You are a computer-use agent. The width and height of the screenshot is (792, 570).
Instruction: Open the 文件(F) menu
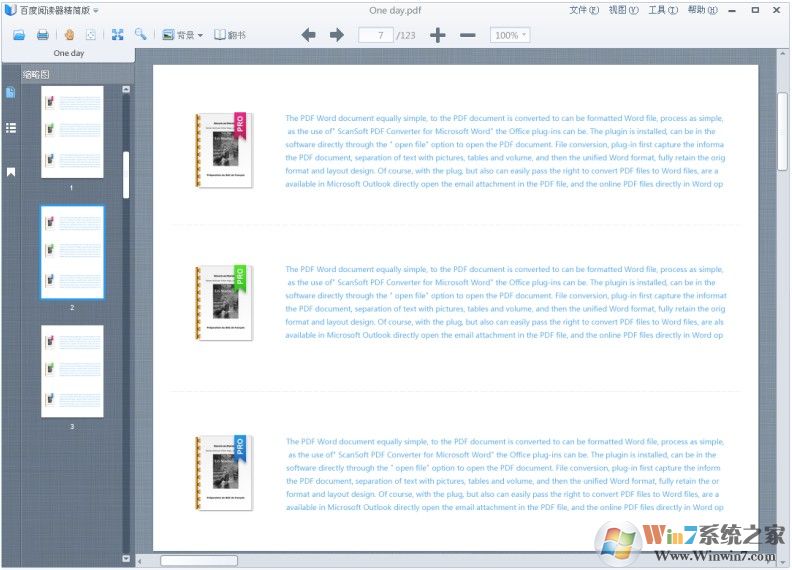tap(584, 10)
